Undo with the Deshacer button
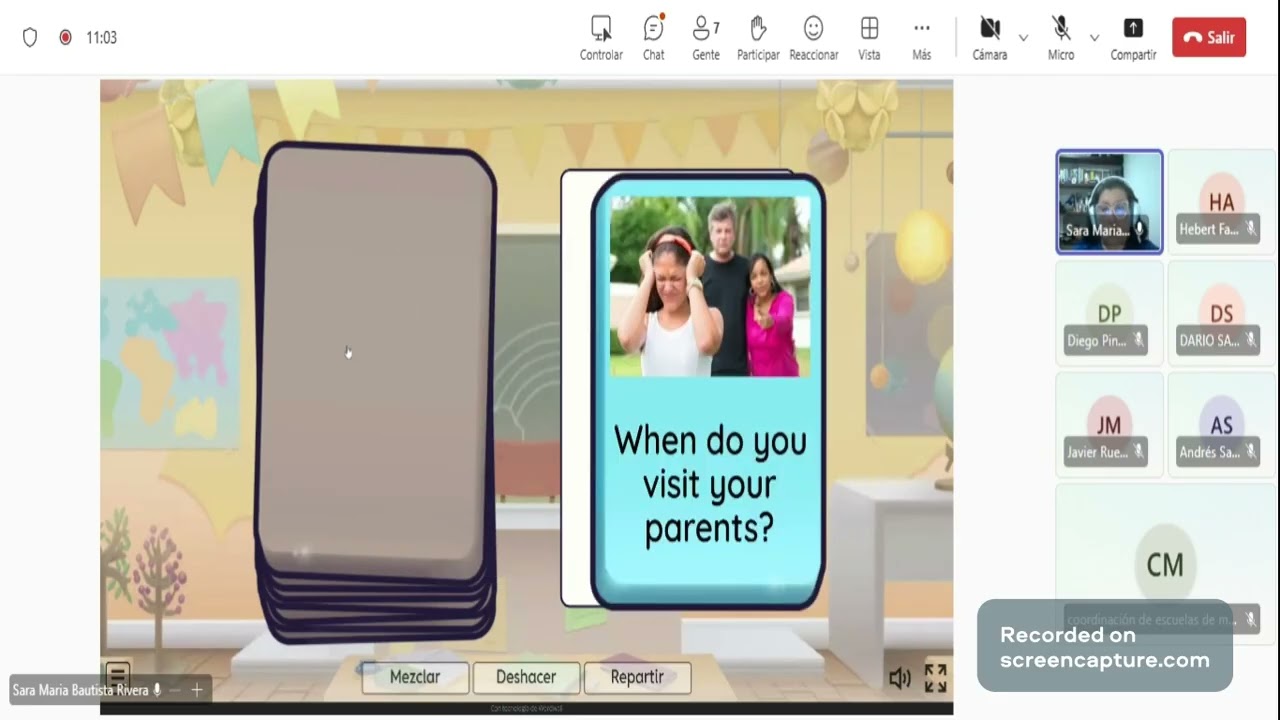 pyautogui.click(x=526, y=677)
